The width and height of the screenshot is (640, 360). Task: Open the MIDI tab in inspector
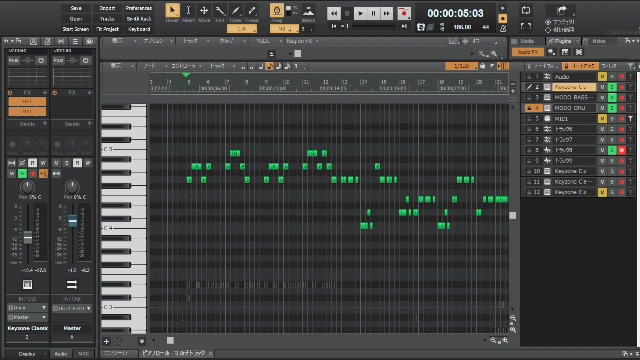[83, 354]
